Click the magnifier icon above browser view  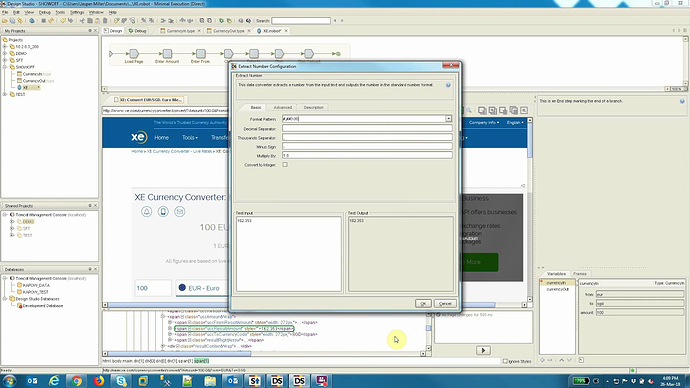tap(469, 110)
